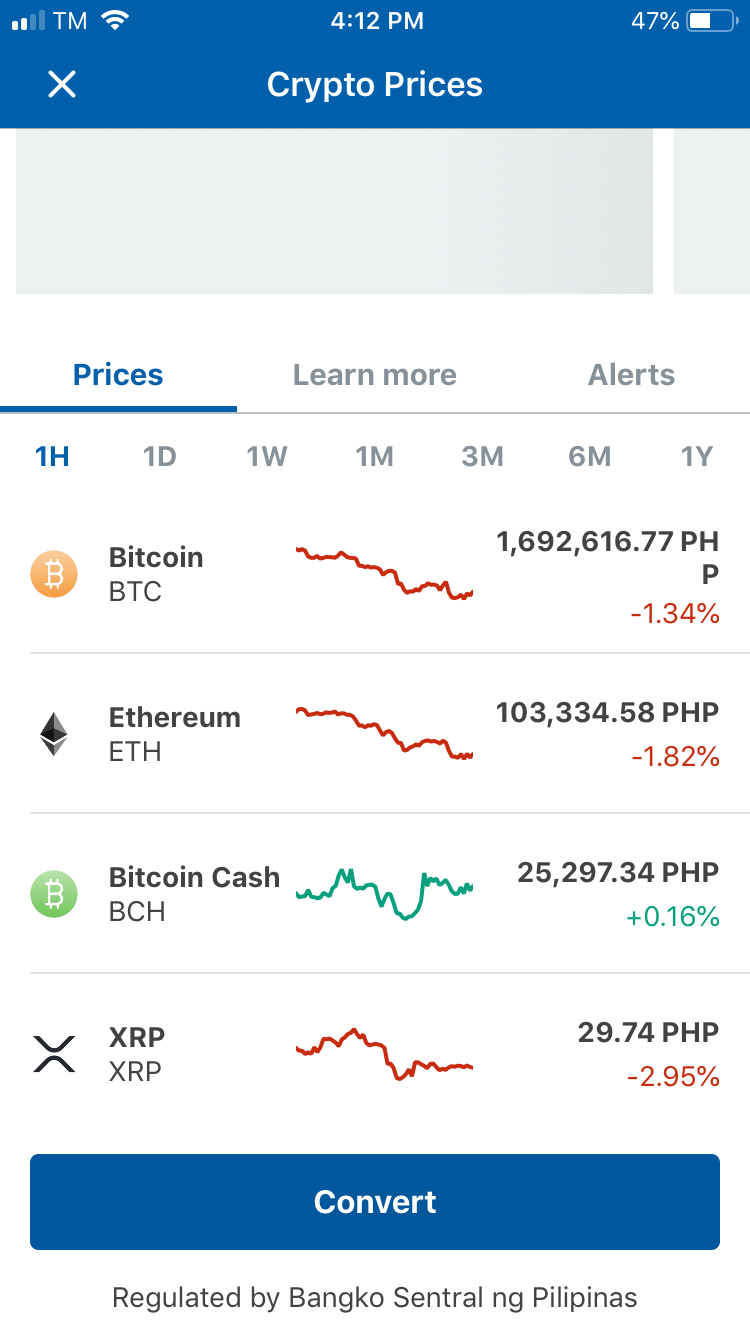Image resolution: width=750 pixels, height=1334 pixels.
Task: Open the Bitcoin red price chart sparkline
Action: pyautogui.click(x=385, y=573)
